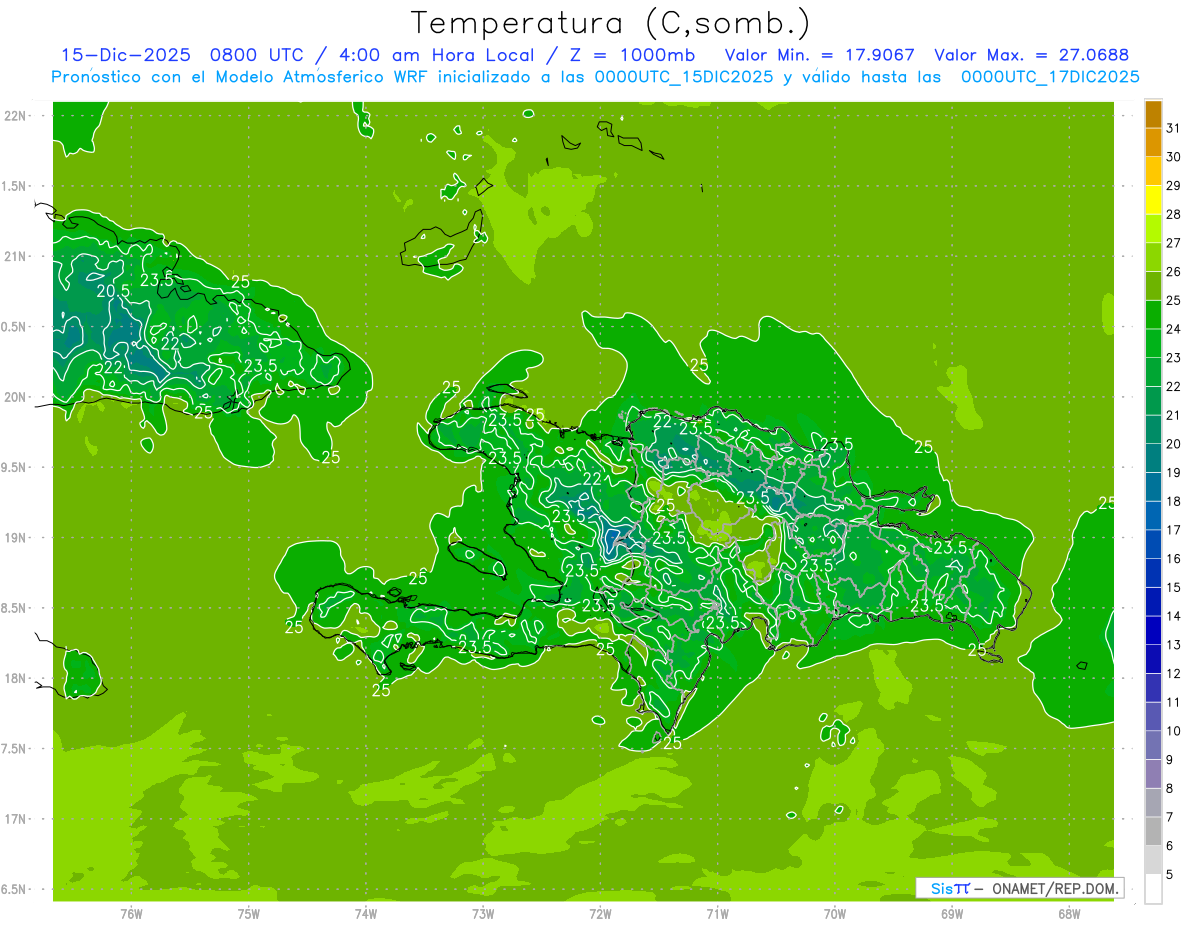Click the "21N" latitude axis label
The width and height of the screenshot is (1200, 927).
tap(16, 257)
